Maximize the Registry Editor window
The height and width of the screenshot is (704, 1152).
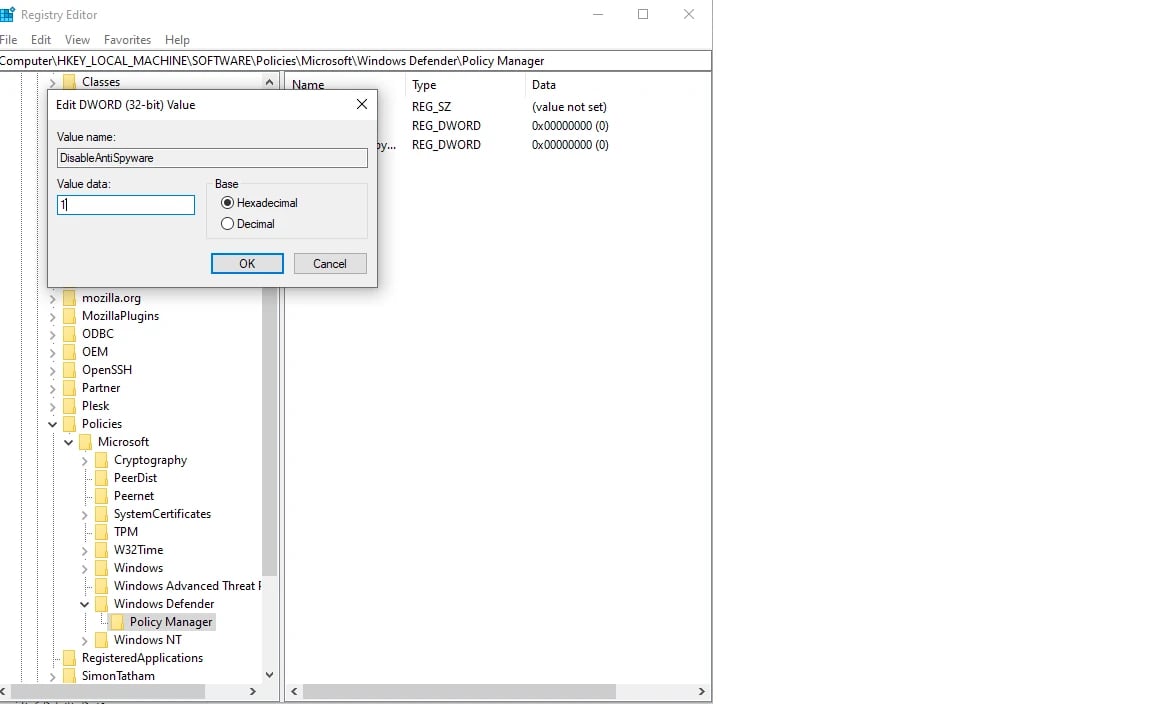pyautogui.click(x=643, y=14)
